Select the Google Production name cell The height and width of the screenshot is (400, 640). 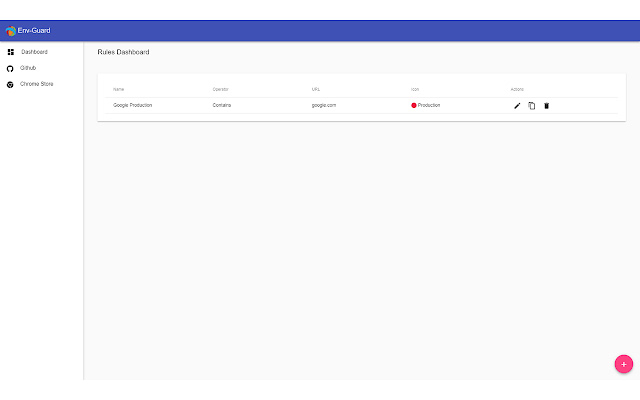pyautogui.click(x=132, y=105)
